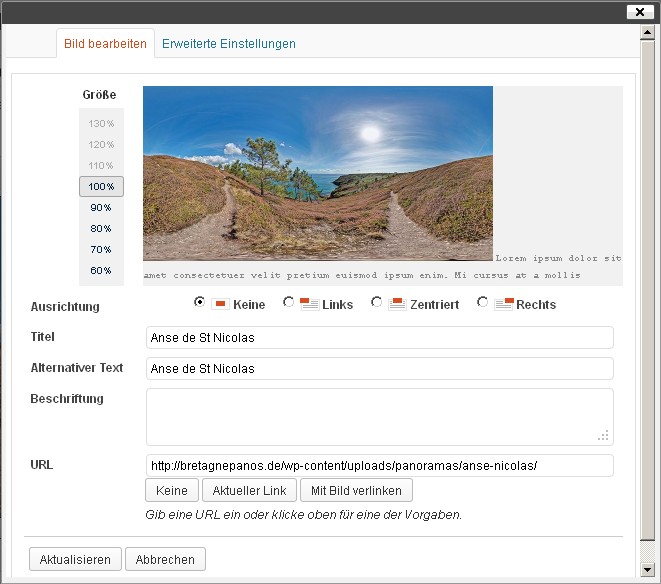661x584 pixels.
Task: Click the 'Zentriert' center-align icon
Action: click(396, 304)
